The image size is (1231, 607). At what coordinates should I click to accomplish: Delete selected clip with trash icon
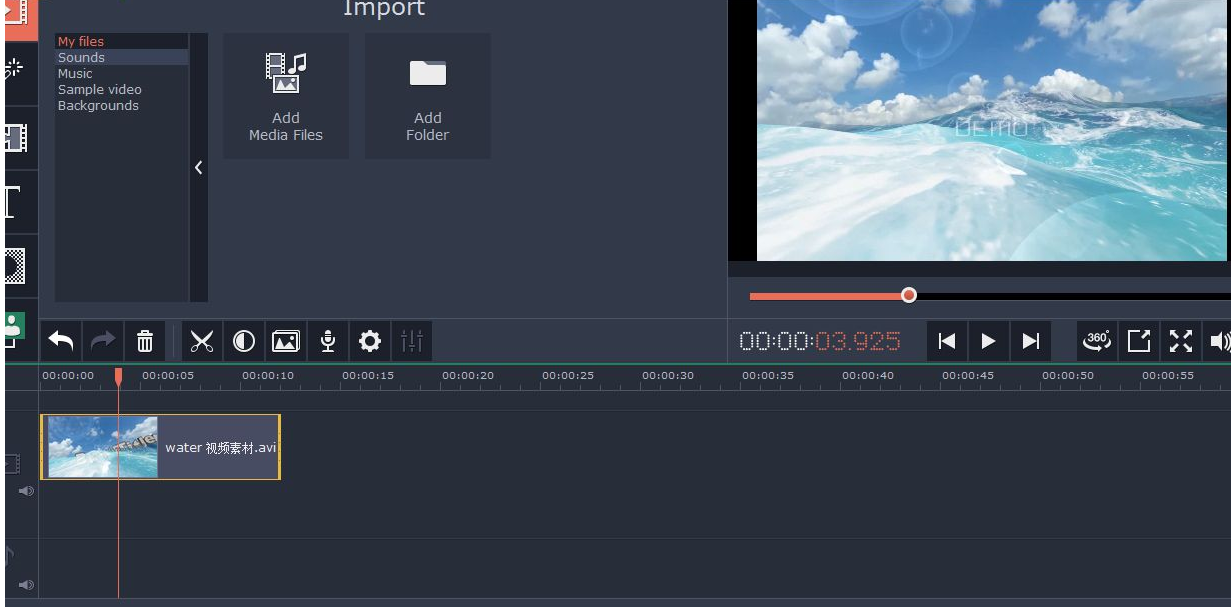(x=145, y=342)
